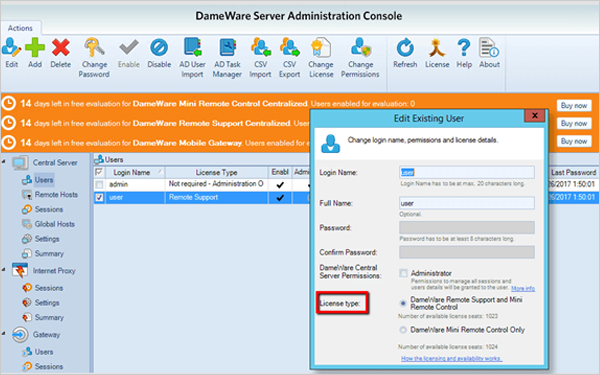Open Change Permissions from the toolbar
Image resolution: width=600 pixels, height=375 pixels.
click(360, 58)
